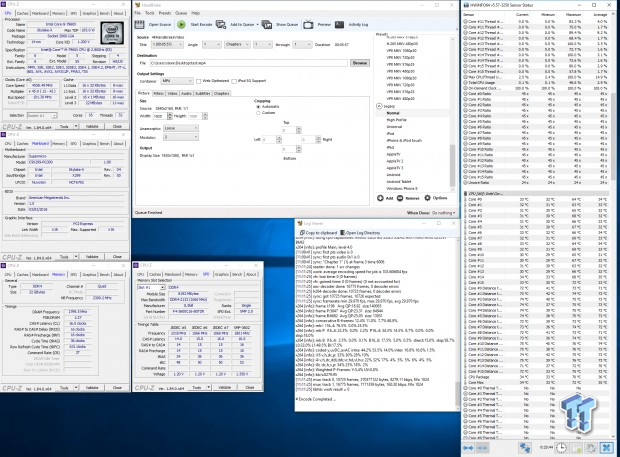Open HWiNFO sensor settings gear icon
Viewport: 620px width, 457px height.
click(591, 448)
